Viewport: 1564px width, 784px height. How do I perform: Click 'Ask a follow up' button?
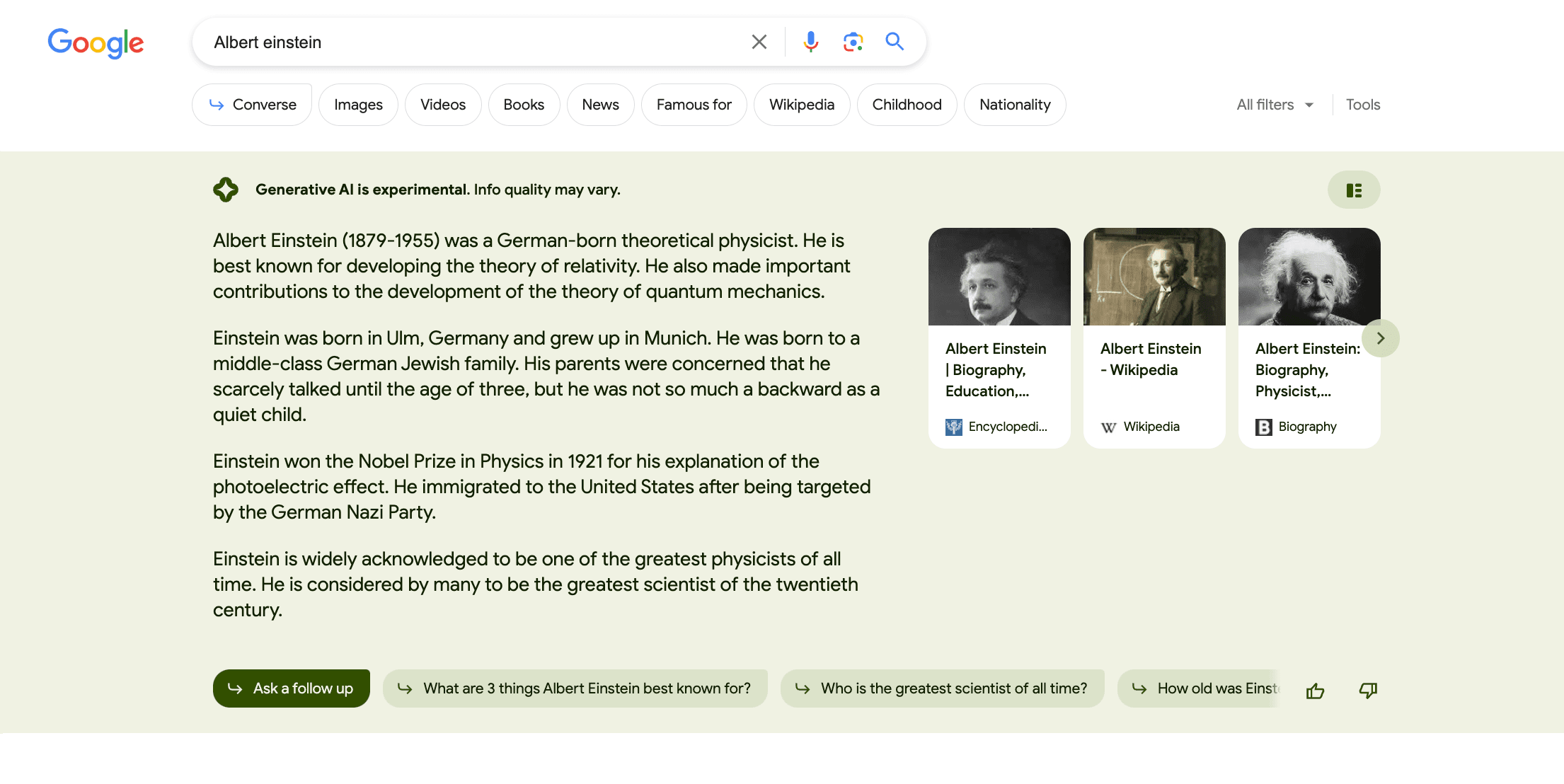292,688
